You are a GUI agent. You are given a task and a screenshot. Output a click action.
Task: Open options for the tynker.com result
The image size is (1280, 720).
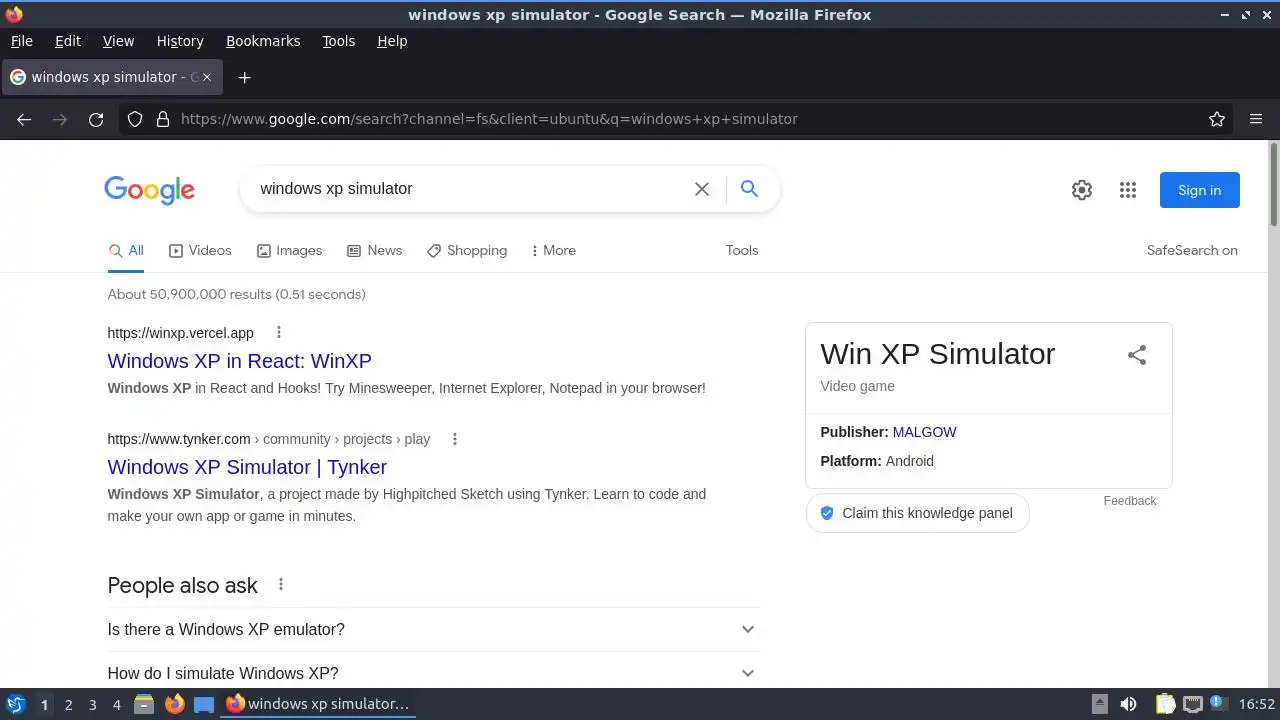(x=455, y=439)
